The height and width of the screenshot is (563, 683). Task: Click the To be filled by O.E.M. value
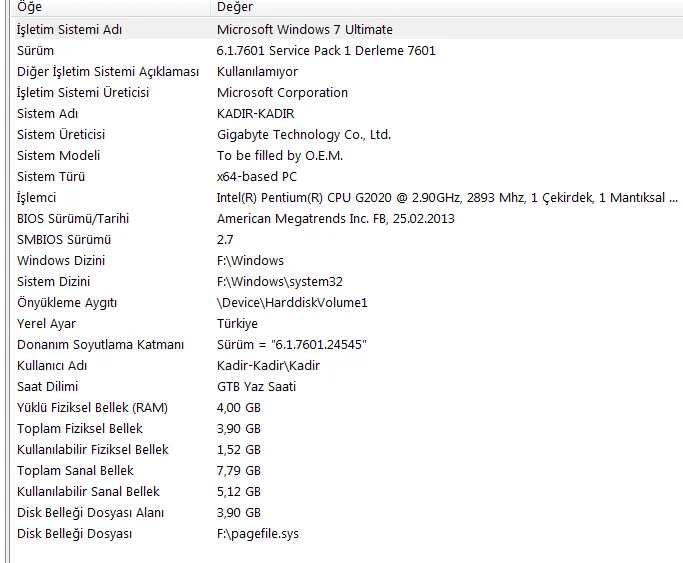(280, 155)
